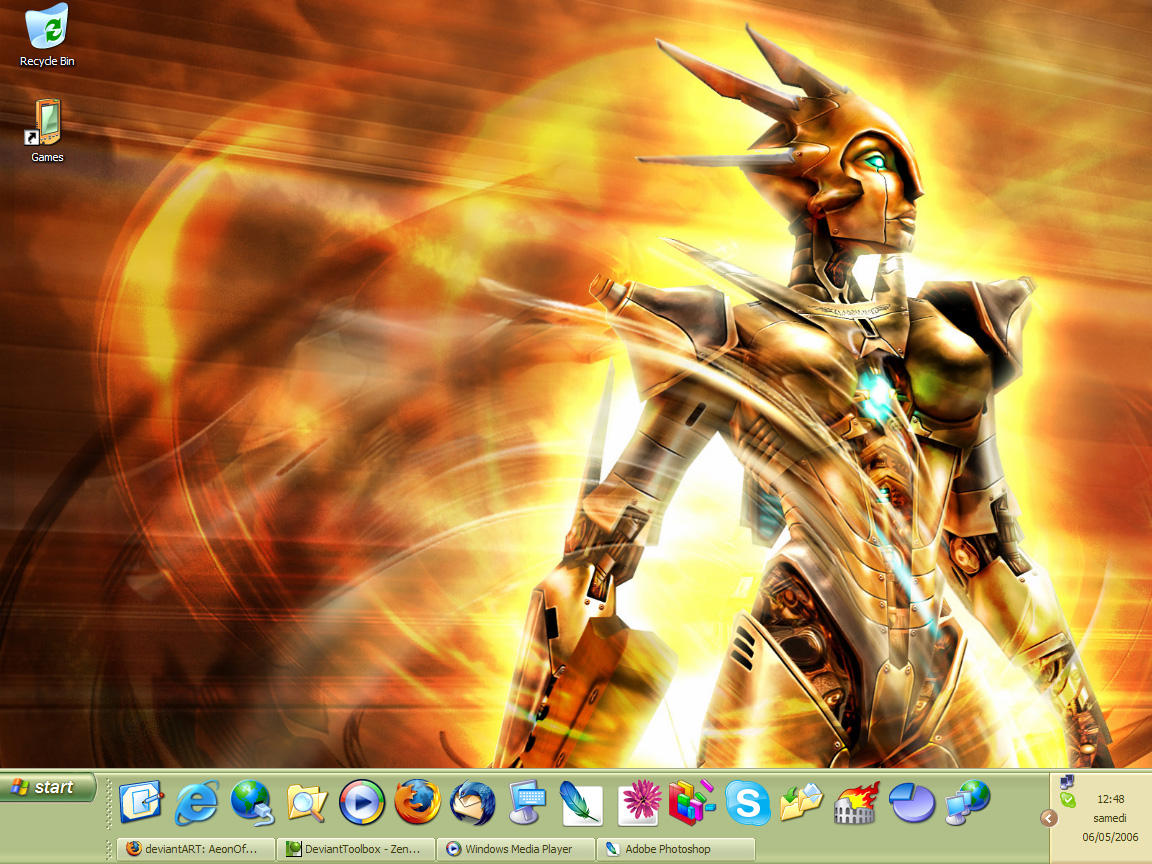
Task: Launch Internet Explorer from quick launch
Action: [x=196, y=802]
